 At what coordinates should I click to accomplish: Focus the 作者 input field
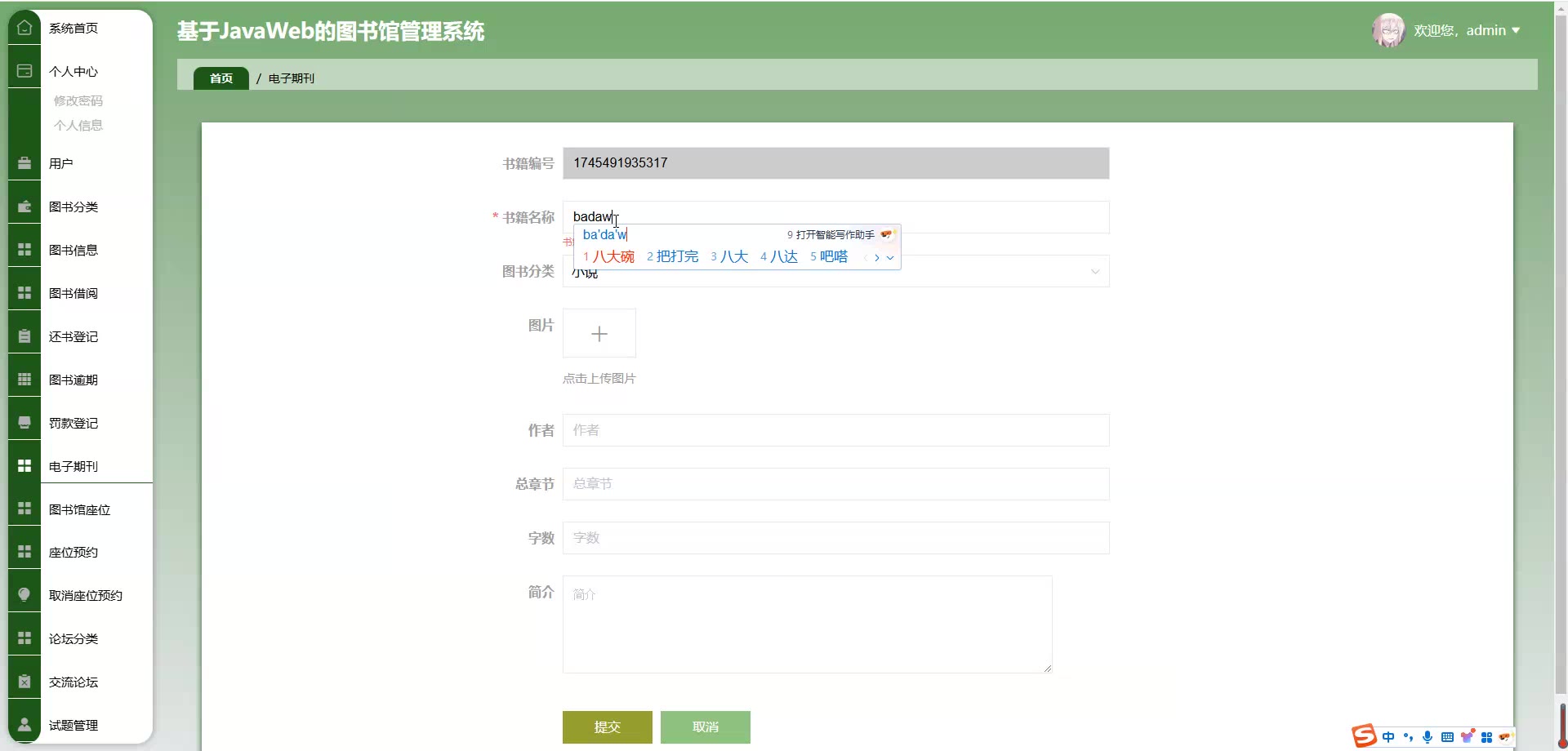coord(835,430)
